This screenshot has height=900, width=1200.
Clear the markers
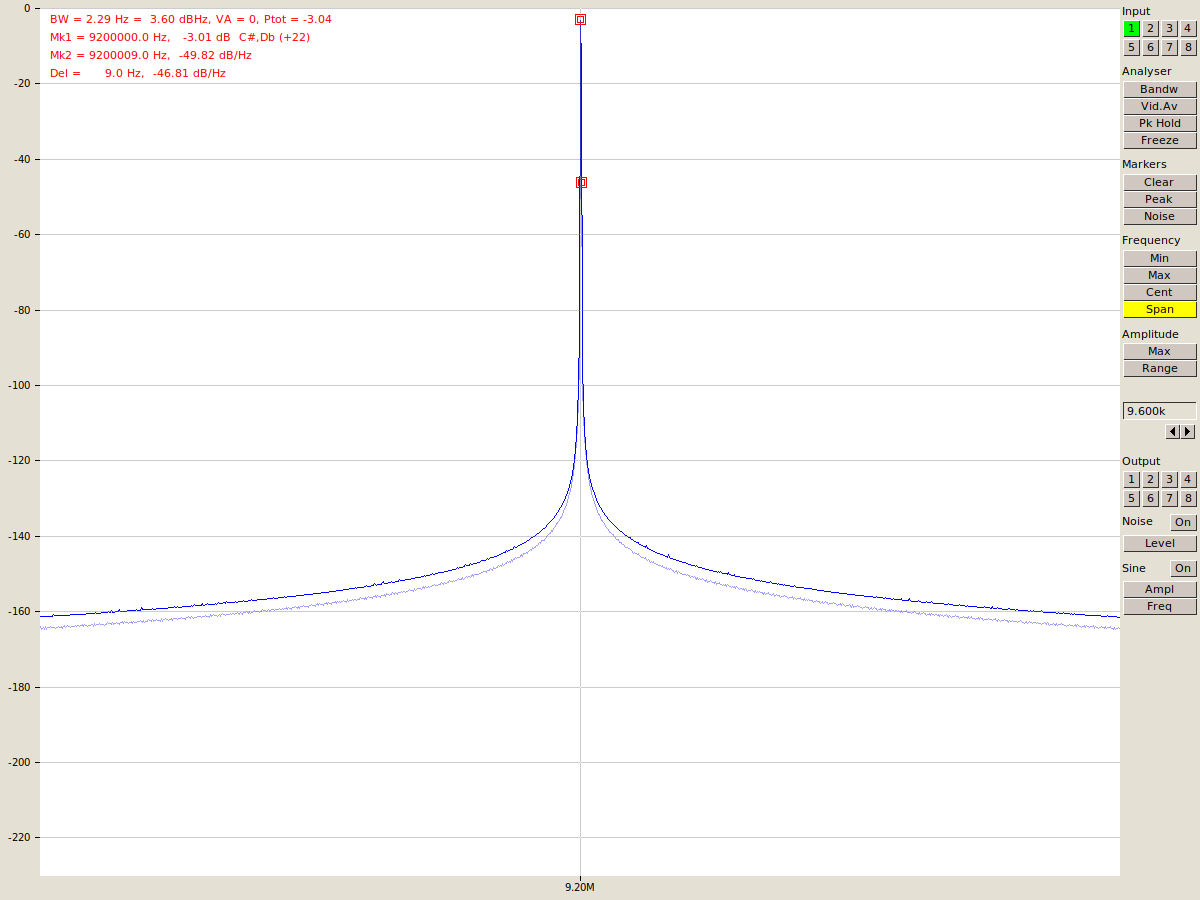(x=1159, y=182)
